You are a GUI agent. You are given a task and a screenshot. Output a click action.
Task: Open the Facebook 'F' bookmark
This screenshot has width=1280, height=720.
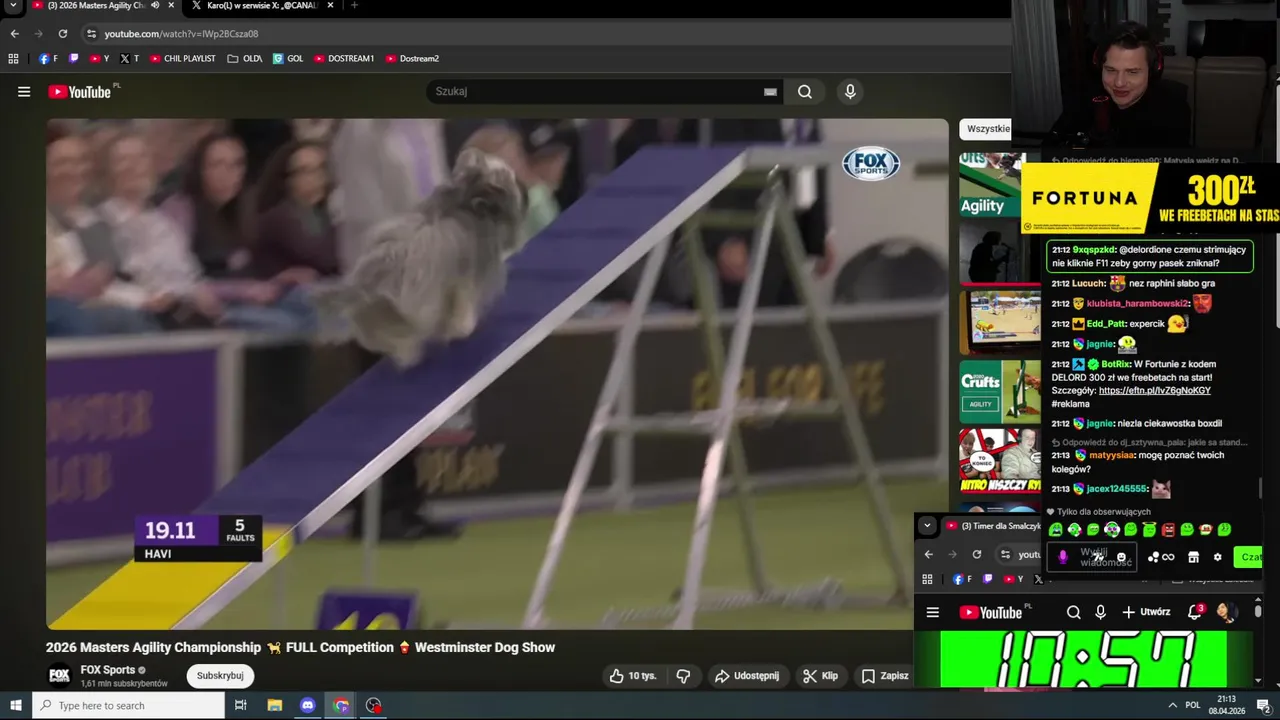coord(48,58)
